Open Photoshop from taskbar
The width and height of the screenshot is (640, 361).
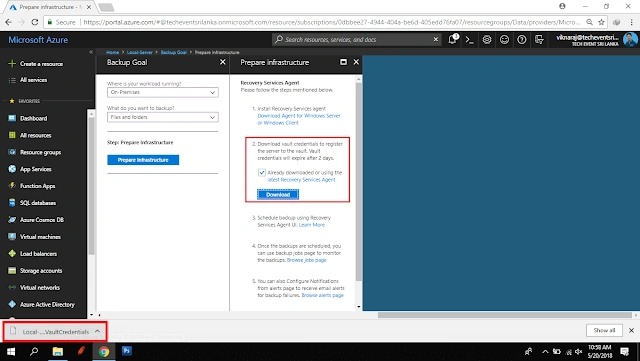[127, 351]
